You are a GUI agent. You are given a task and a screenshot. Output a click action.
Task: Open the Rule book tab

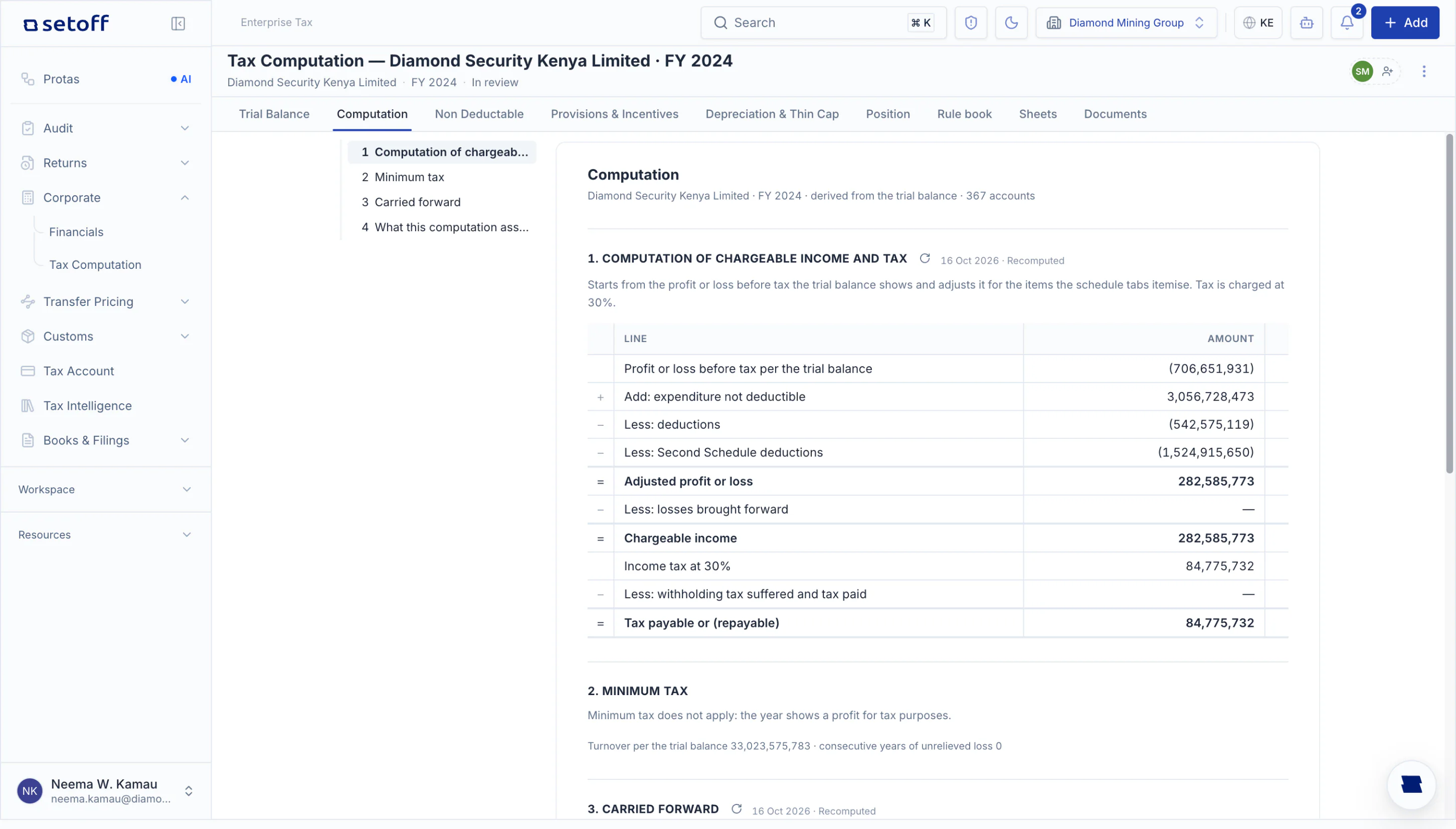[x=964, y=114]
